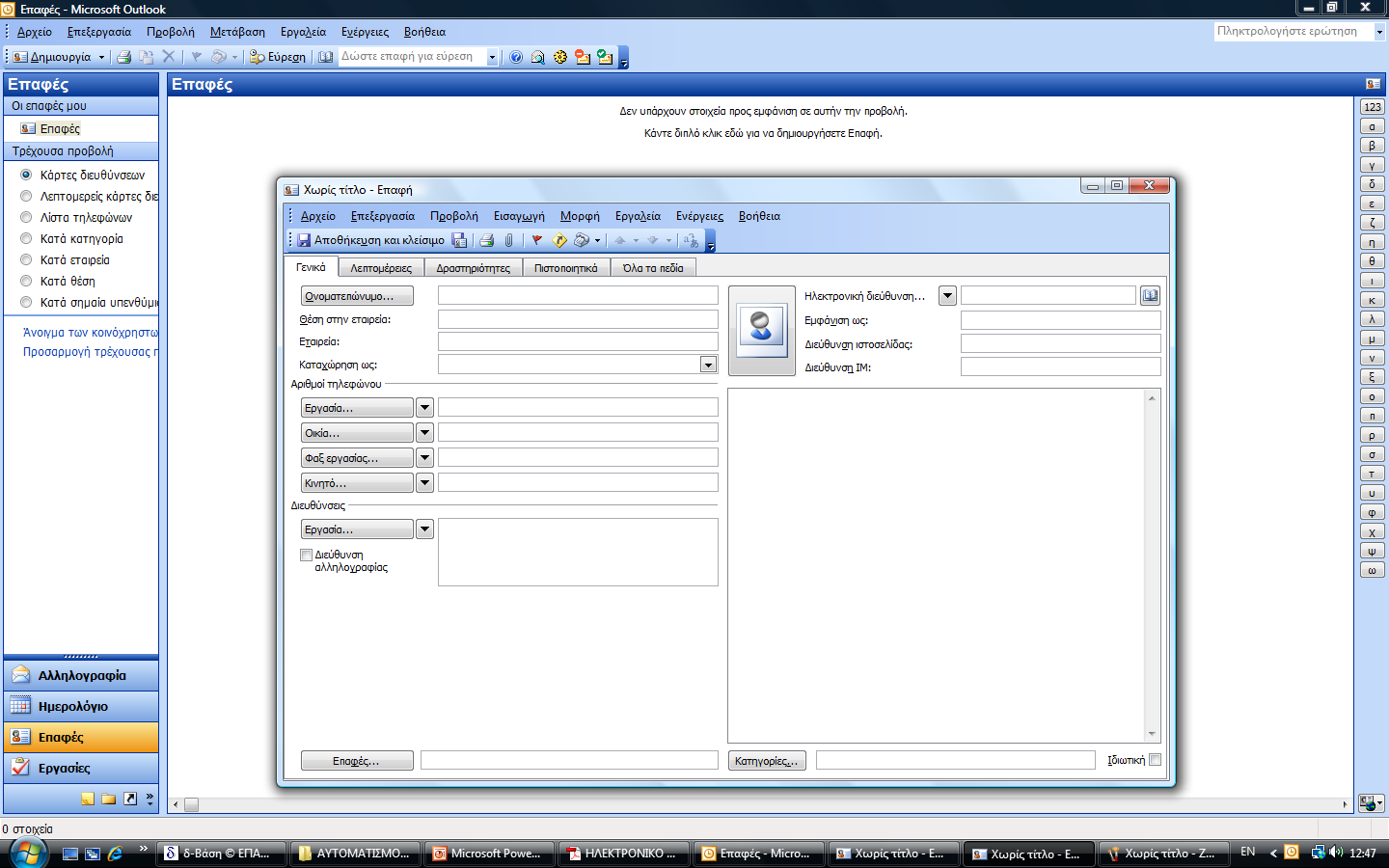
Task: Click Προσαρμογή τρέχουσας προβολής link
Action: (x=91, y=352)
